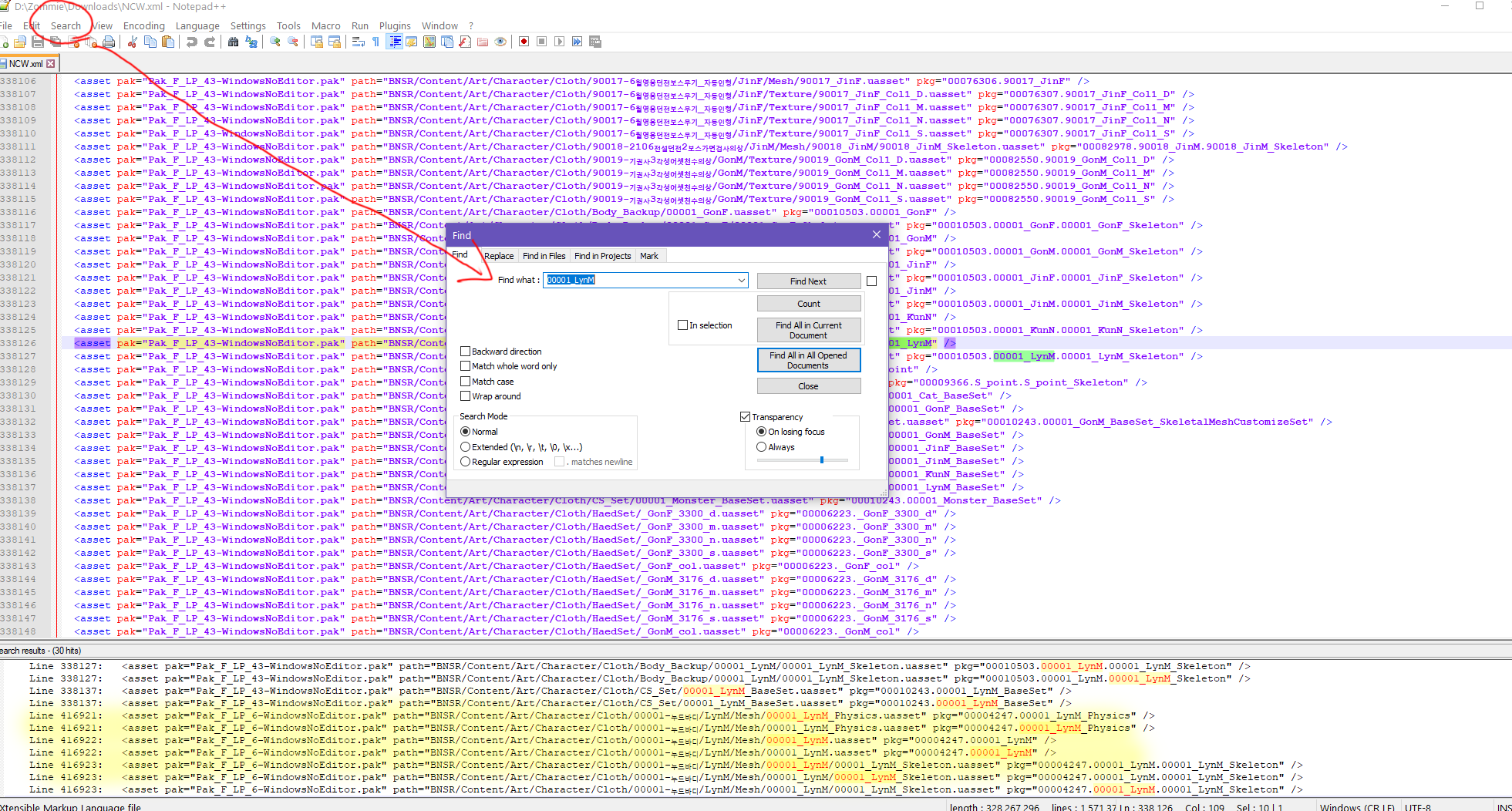Click the Zoom Out magnifier icon
The height and width of the screenshot is (811, 1512).
point(293,42)
